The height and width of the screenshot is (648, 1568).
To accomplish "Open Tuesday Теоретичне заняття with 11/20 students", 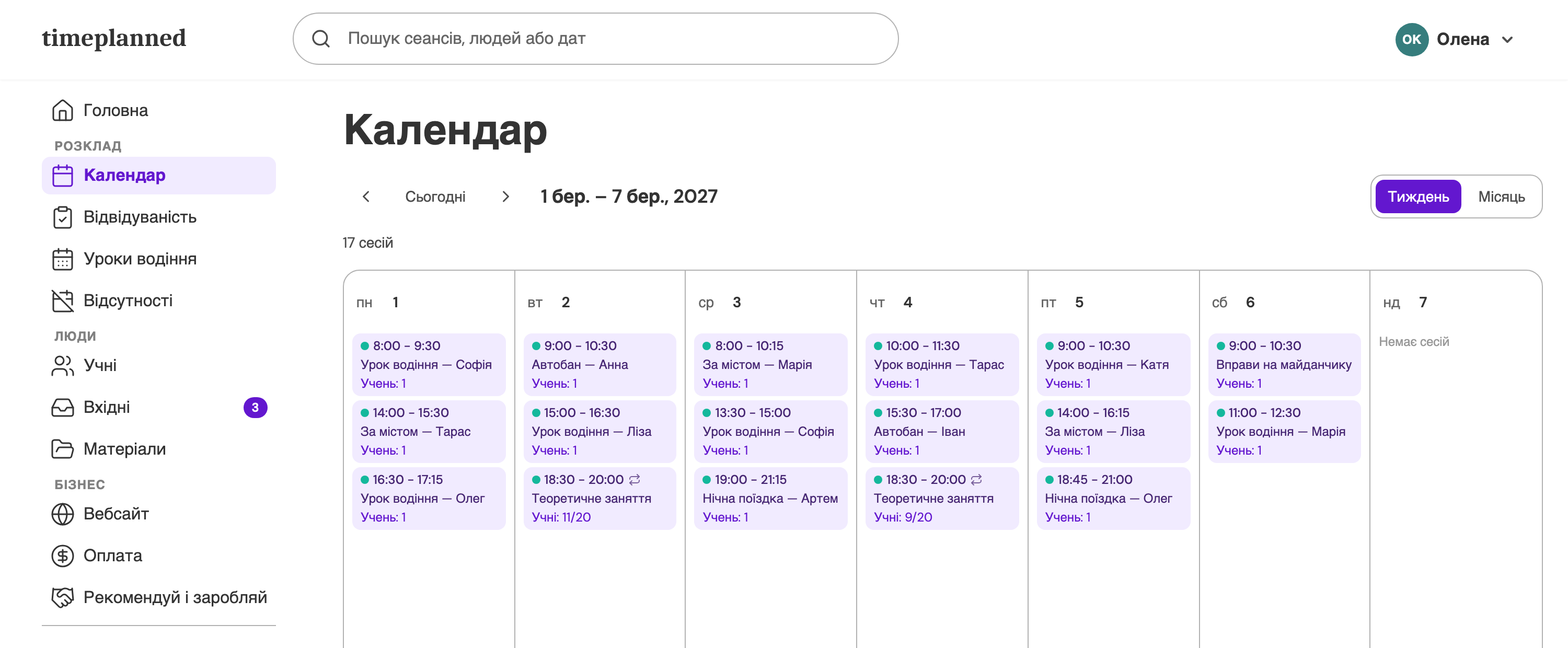I will (x=599, y=499).
